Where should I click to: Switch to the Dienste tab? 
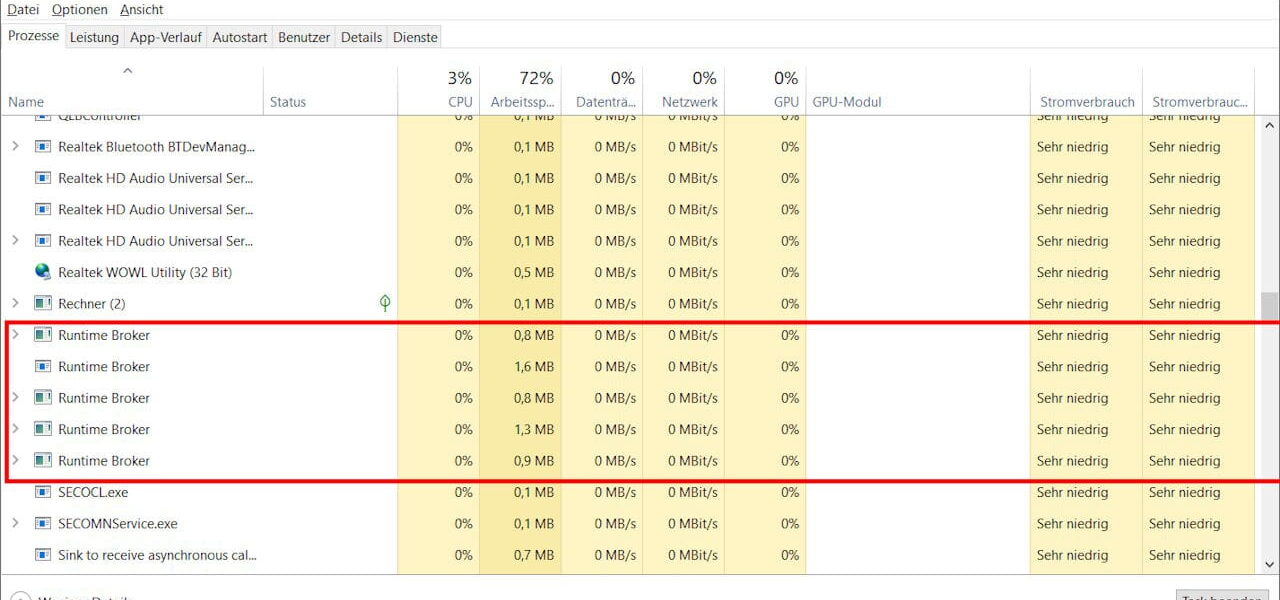click(x=415, y=37)
